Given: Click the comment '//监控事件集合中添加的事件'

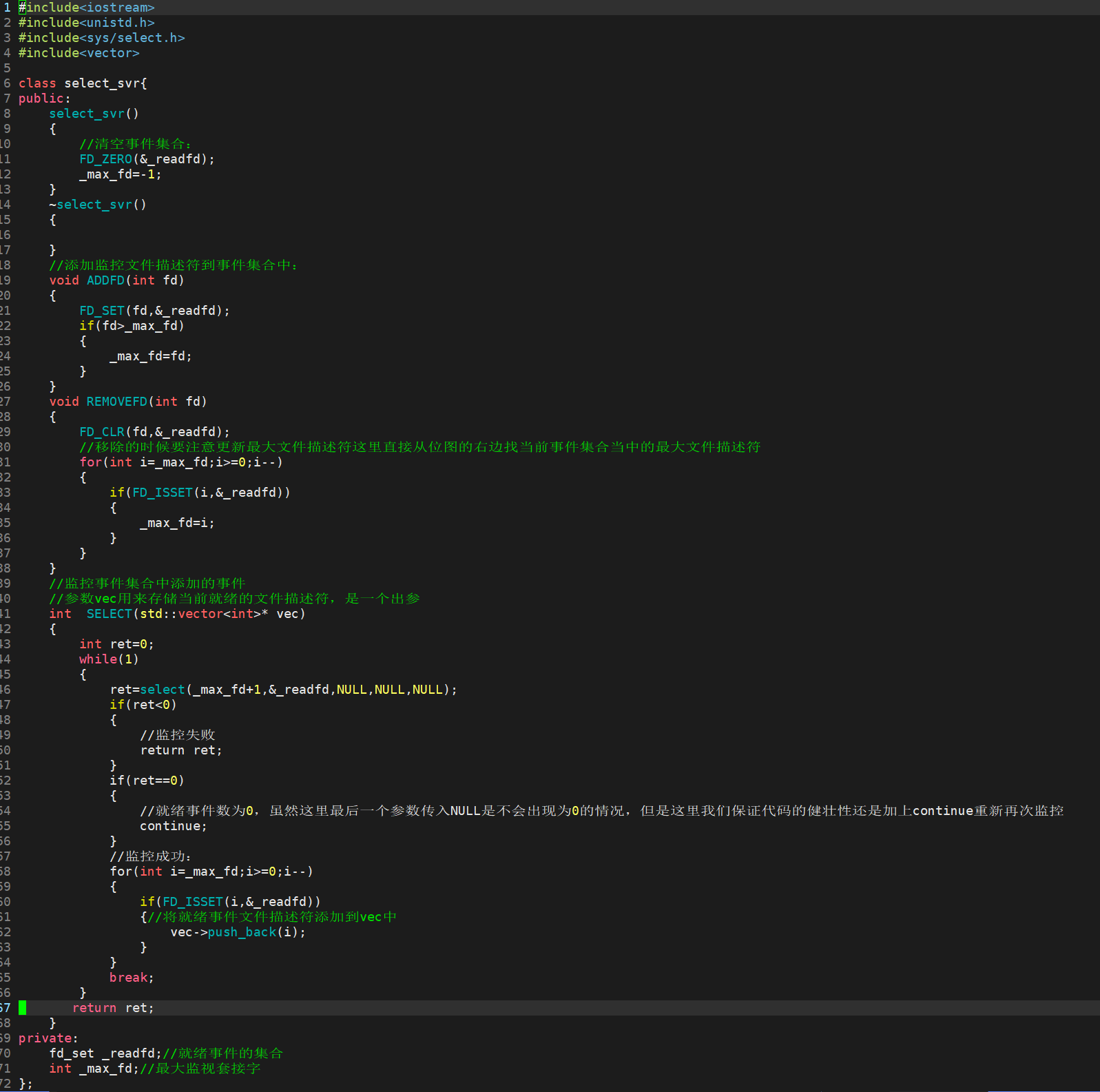Looking at the screenshot, I should coord(147,584).
